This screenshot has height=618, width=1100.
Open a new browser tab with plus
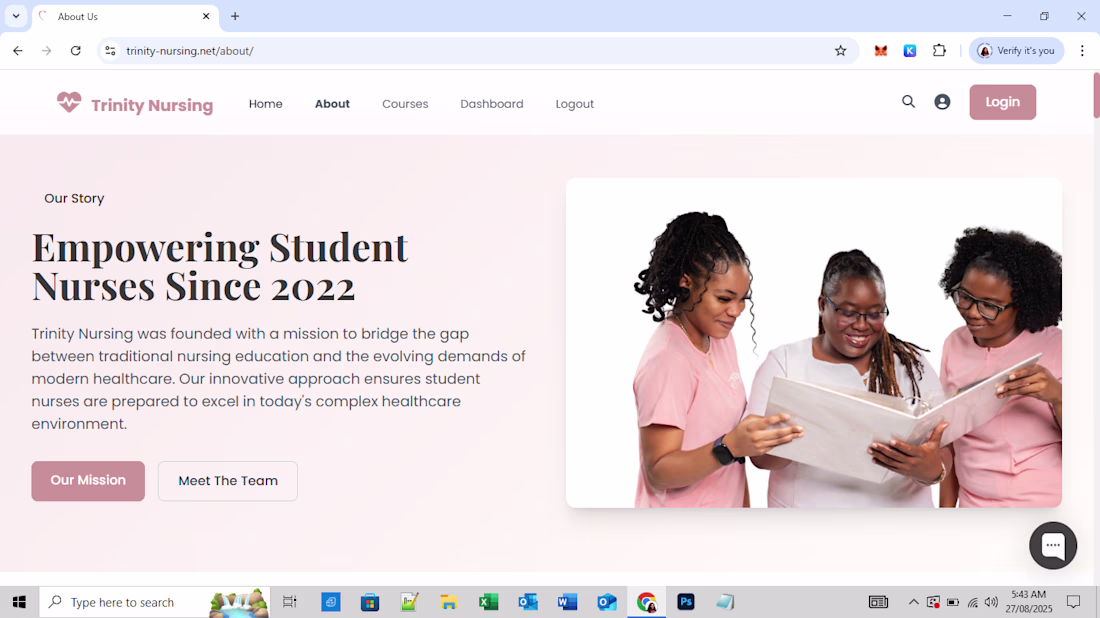pos(235,16)
